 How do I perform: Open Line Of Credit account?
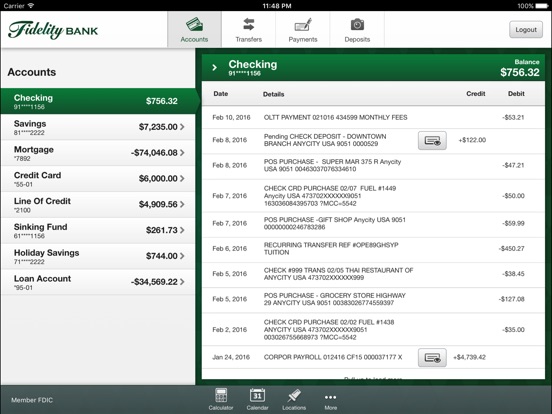point(98,205)
